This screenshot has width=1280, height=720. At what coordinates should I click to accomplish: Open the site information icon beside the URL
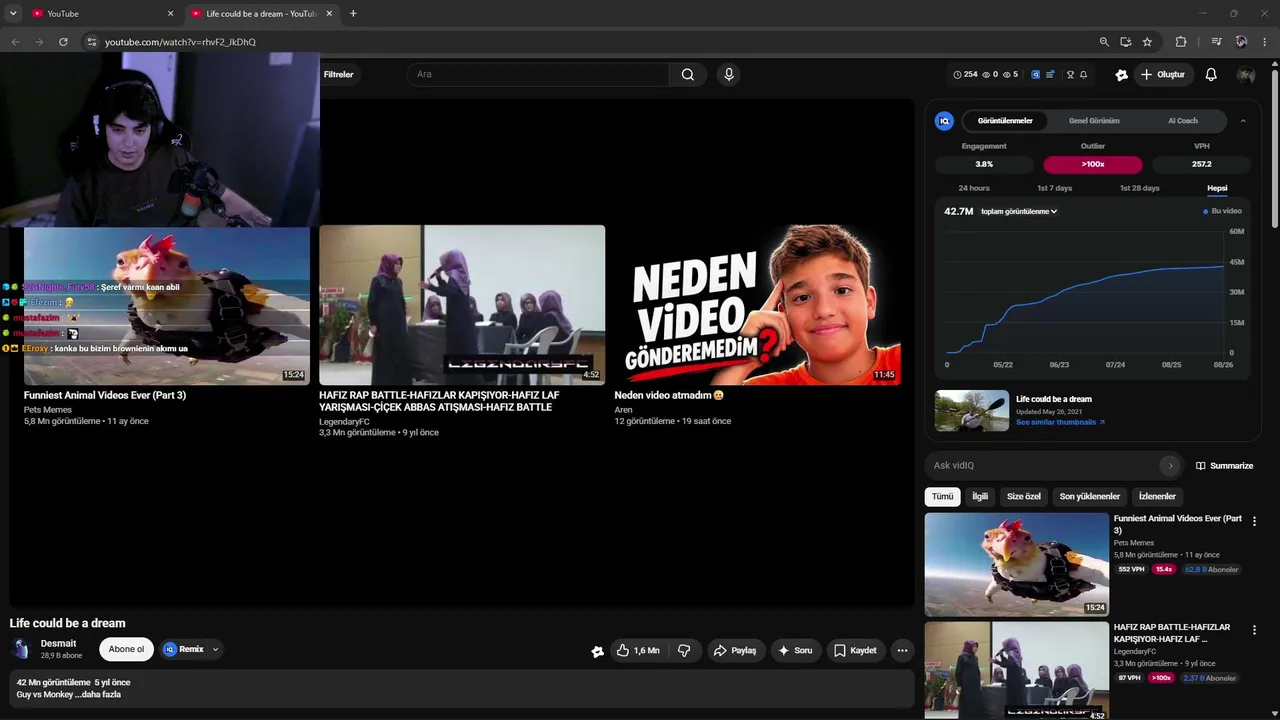tap(91, 42)
